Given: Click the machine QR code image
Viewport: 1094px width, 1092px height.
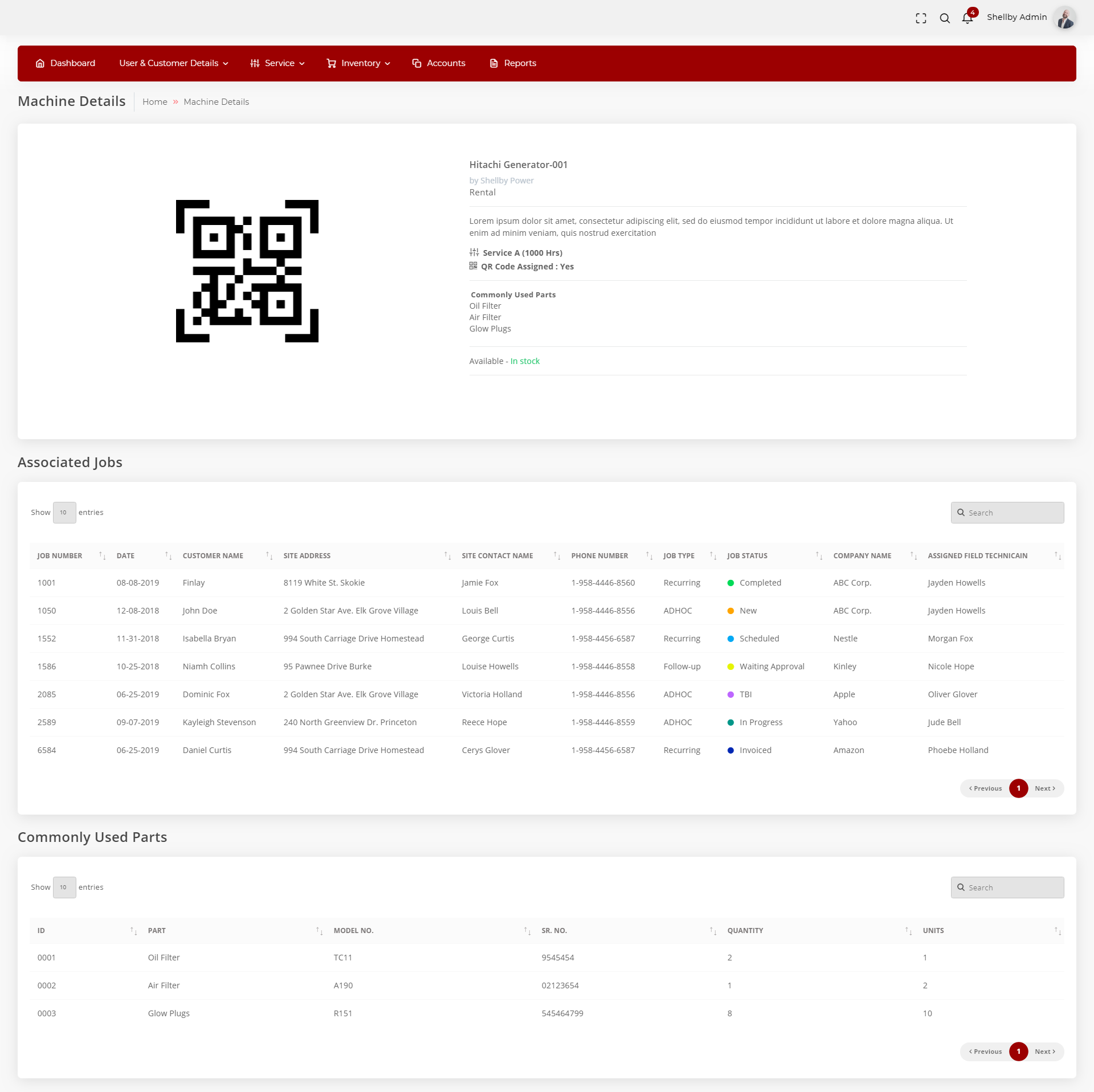Looking at the screenshot, I should [x=247, y=271].
